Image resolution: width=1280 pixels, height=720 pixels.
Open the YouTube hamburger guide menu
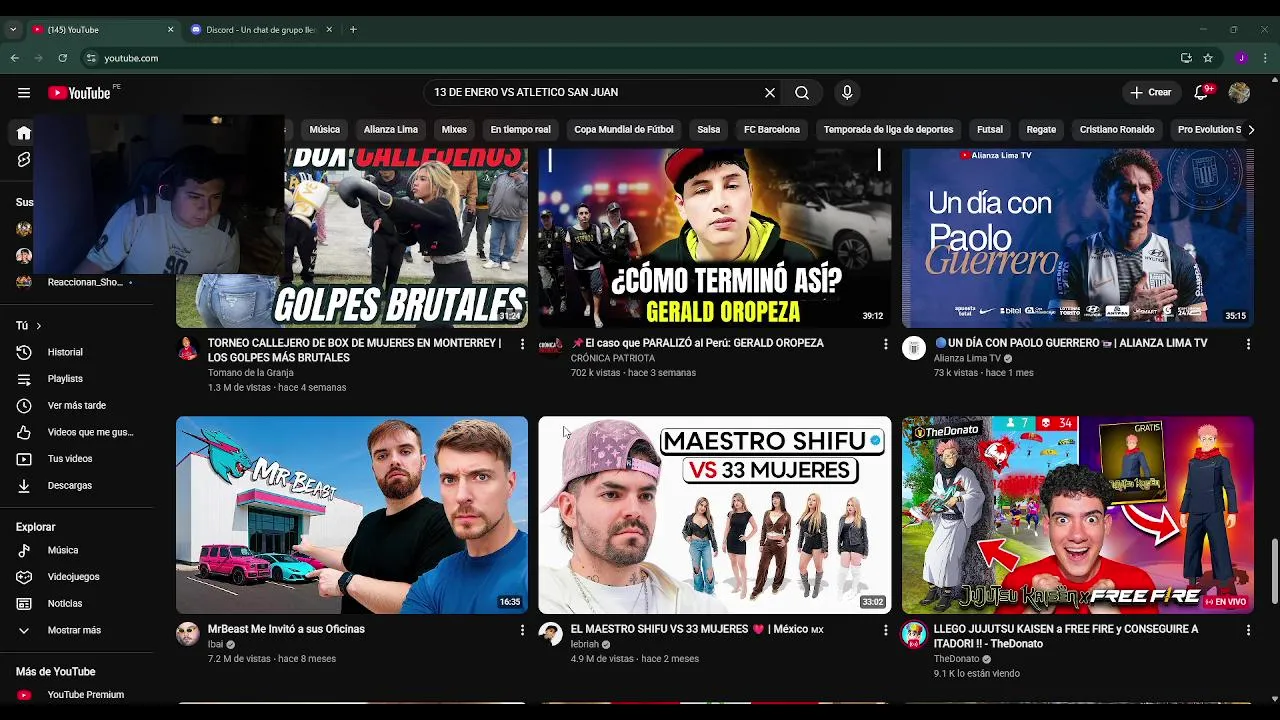[24, 93]
